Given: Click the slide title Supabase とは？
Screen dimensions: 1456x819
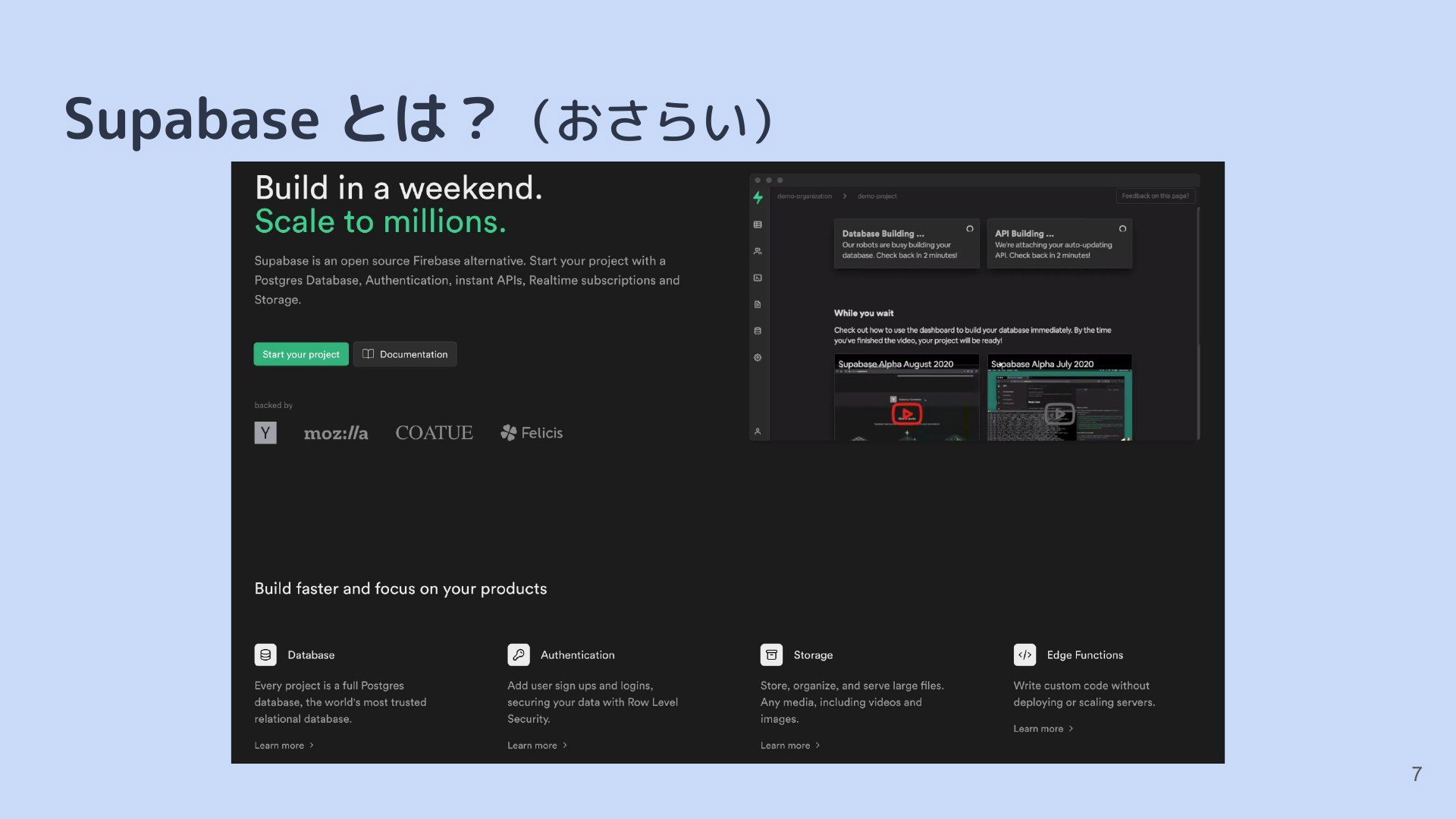Looking at the screenshot, I should pyautogui.click(x=281, y=119).
